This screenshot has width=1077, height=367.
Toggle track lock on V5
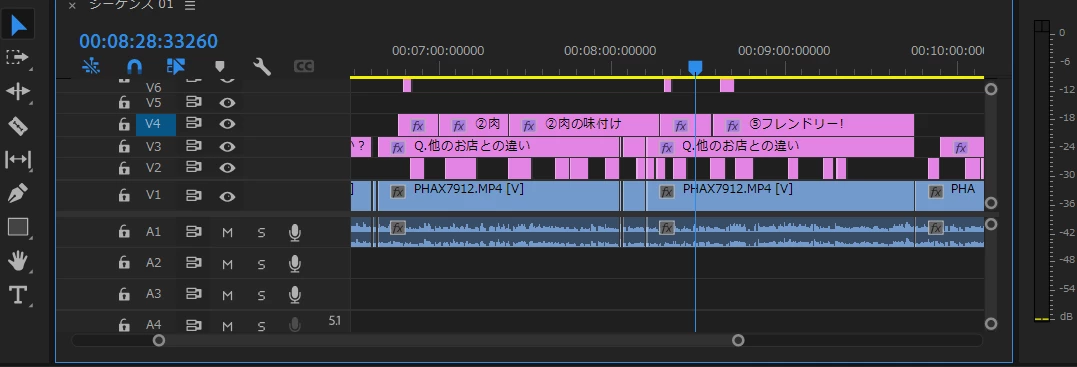(x=124, y=102)
